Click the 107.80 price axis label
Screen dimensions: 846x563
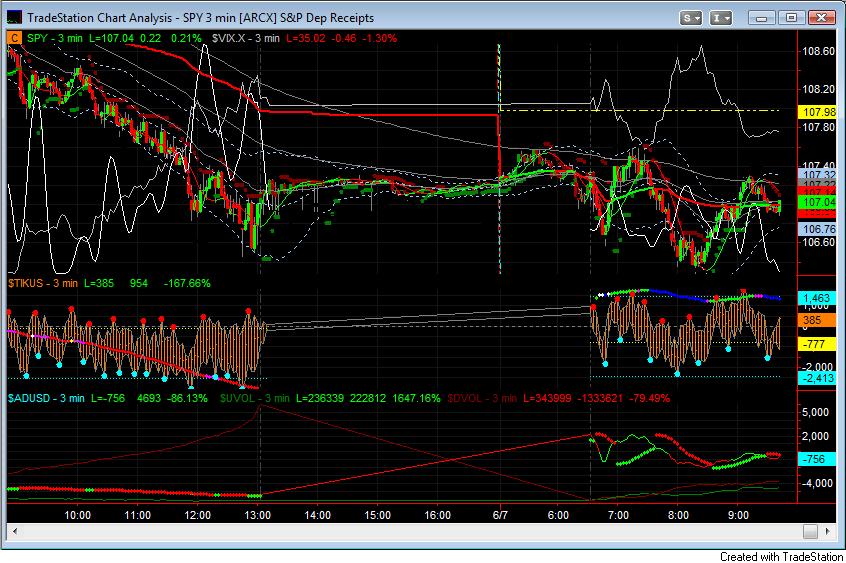[x=818, y=127]
